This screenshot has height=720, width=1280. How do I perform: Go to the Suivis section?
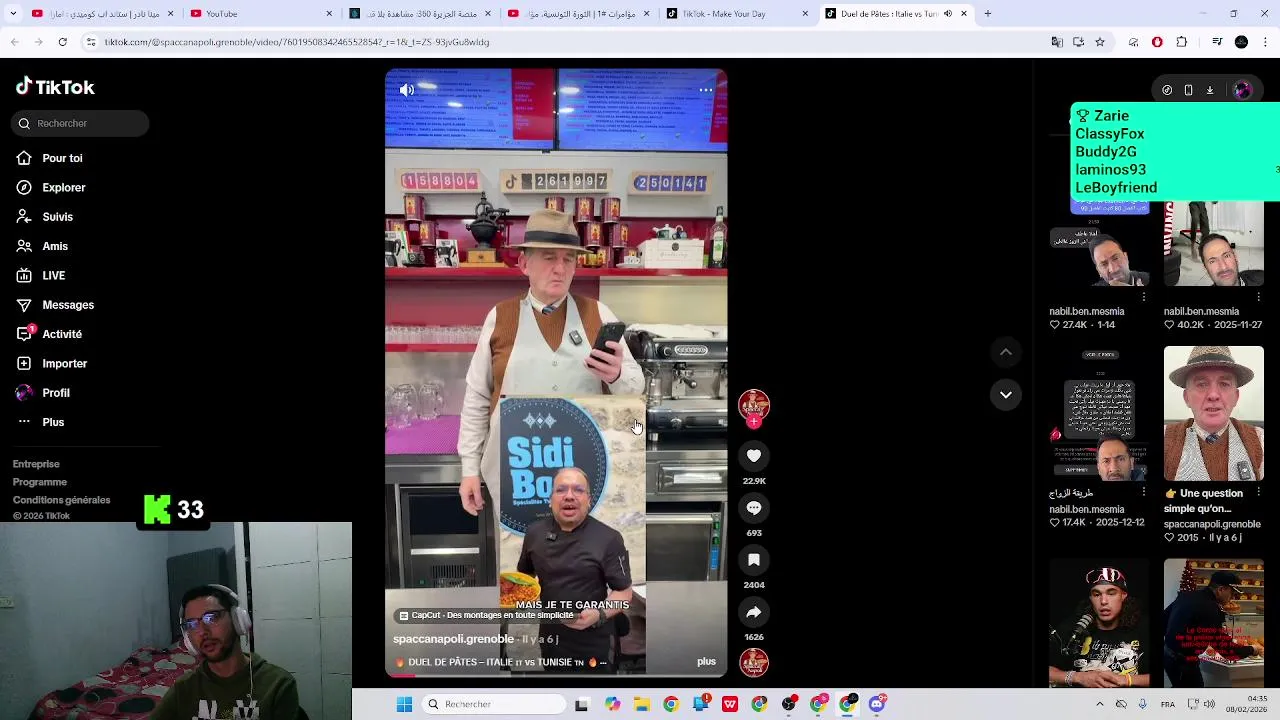pos(45,217)
